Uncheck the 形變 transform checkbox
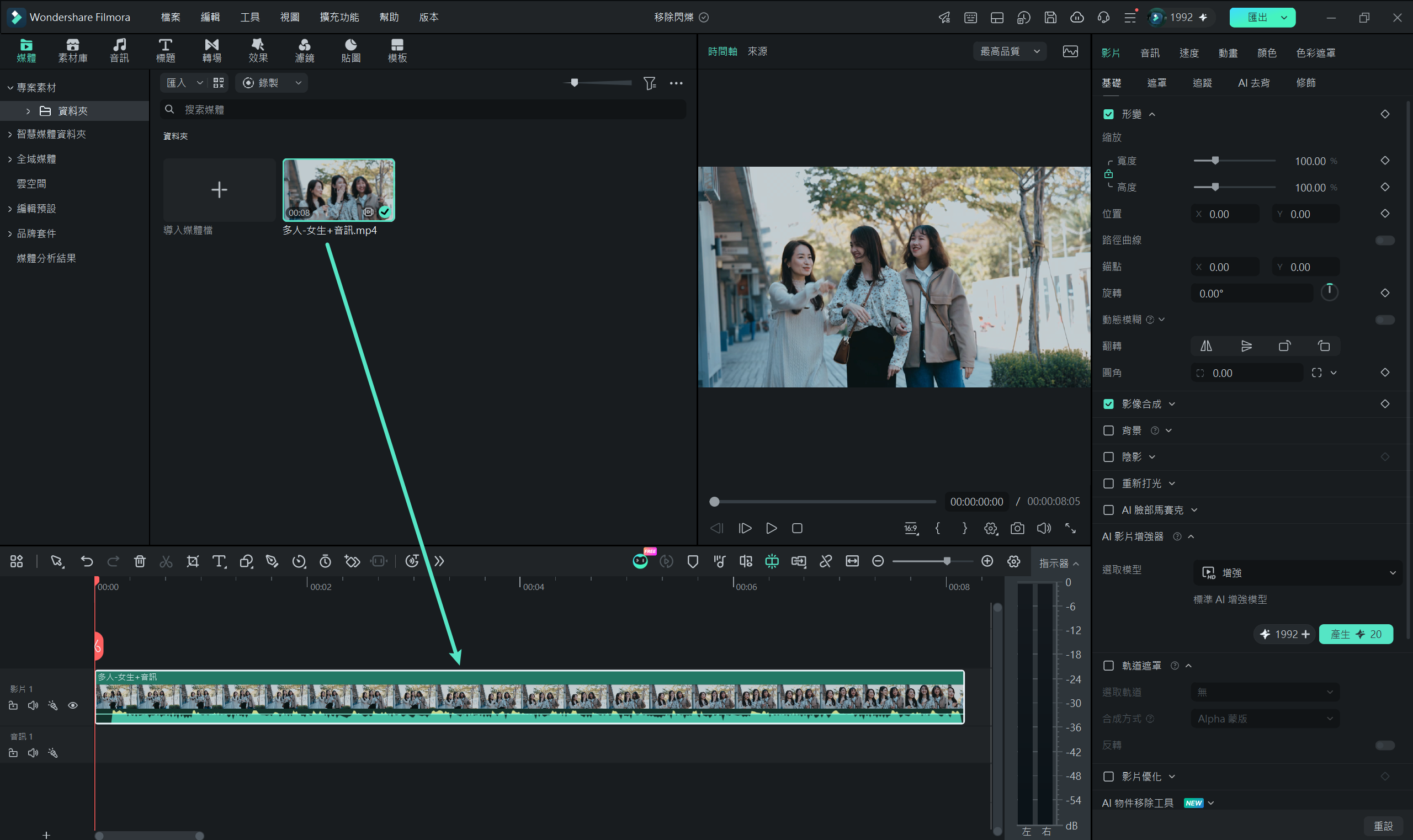The width and height of the screenshot is (1413, 840). coord(1108,114)
